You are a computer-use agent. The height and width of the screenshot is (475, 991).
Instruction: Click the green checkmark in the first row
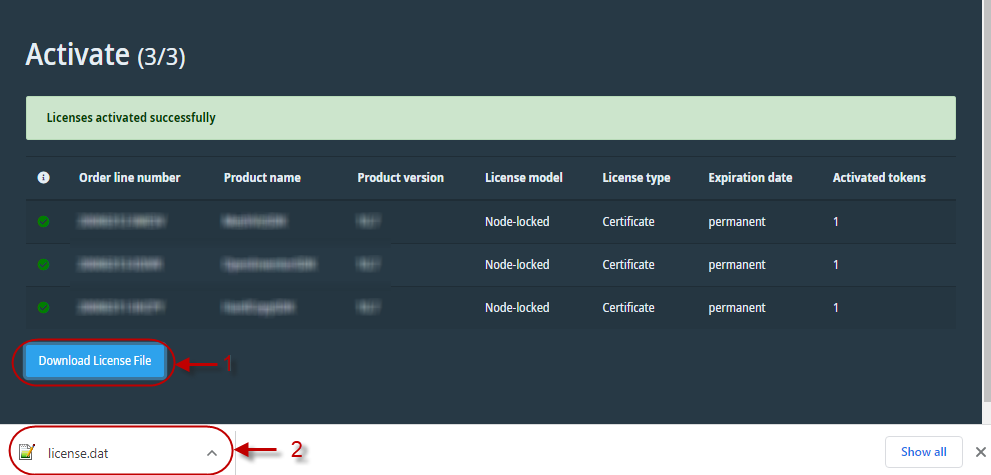(x=43, y=222)
